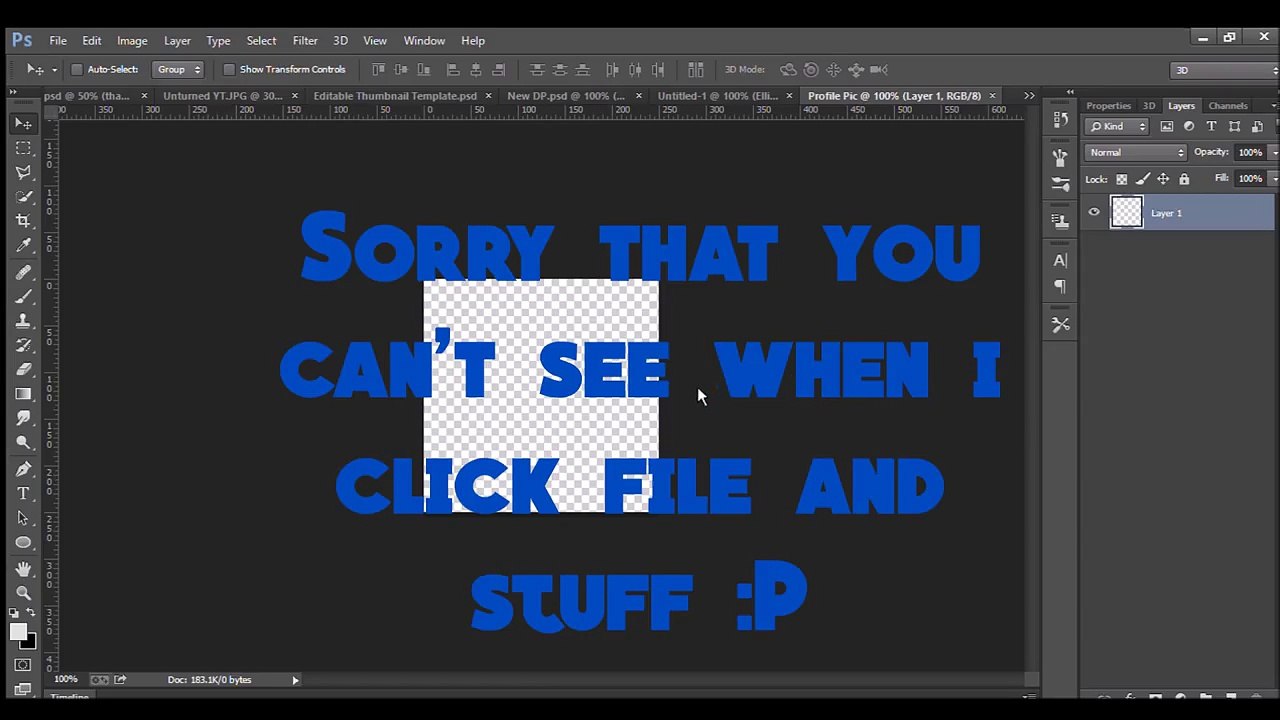Screen dimensions: 1280x720
Task: Expand the Opacity slider dropdown arrow
Action: click(1272, 153)
